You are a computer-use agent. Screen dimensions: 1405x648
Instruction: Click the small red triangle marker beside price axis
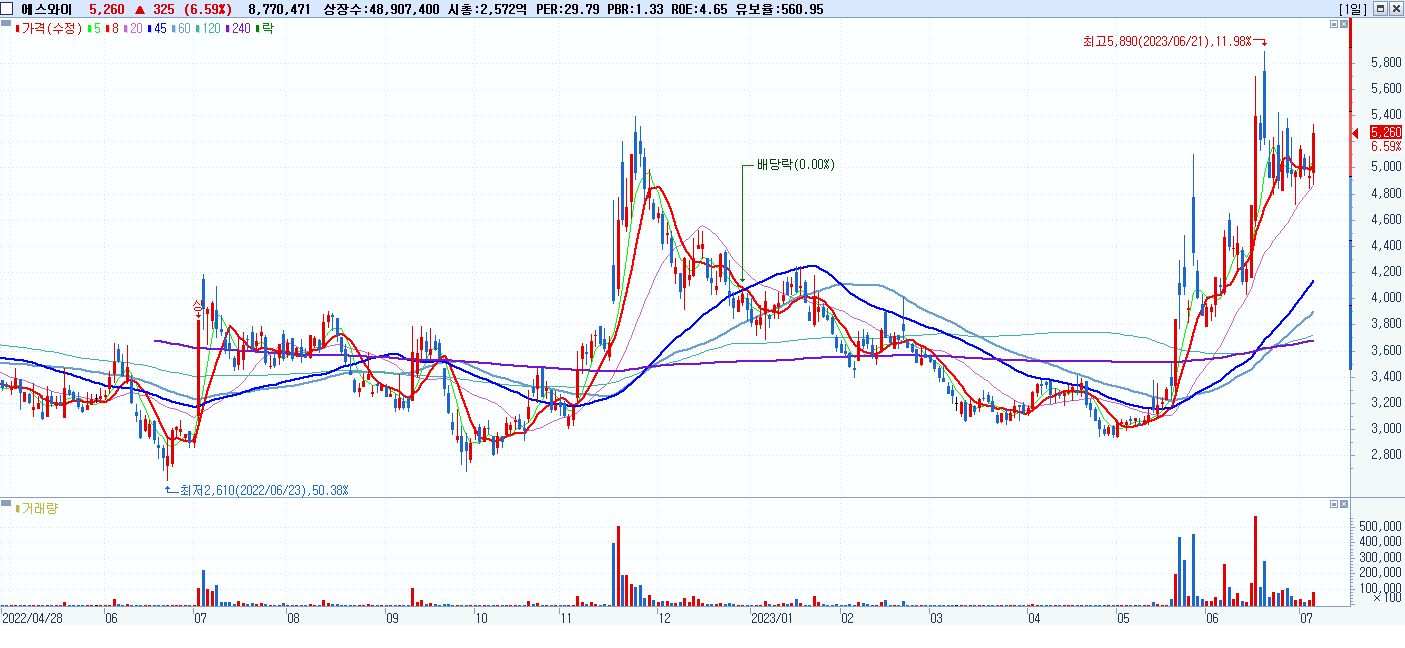click(x=1356, y=132)
